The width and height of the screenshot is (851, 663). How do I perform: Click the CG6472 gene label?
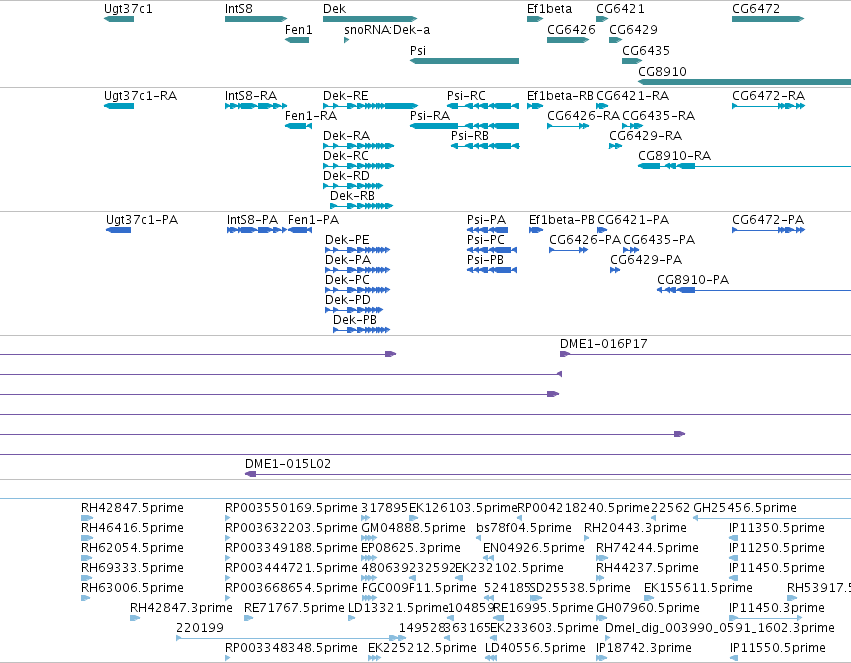click(756, 9)
